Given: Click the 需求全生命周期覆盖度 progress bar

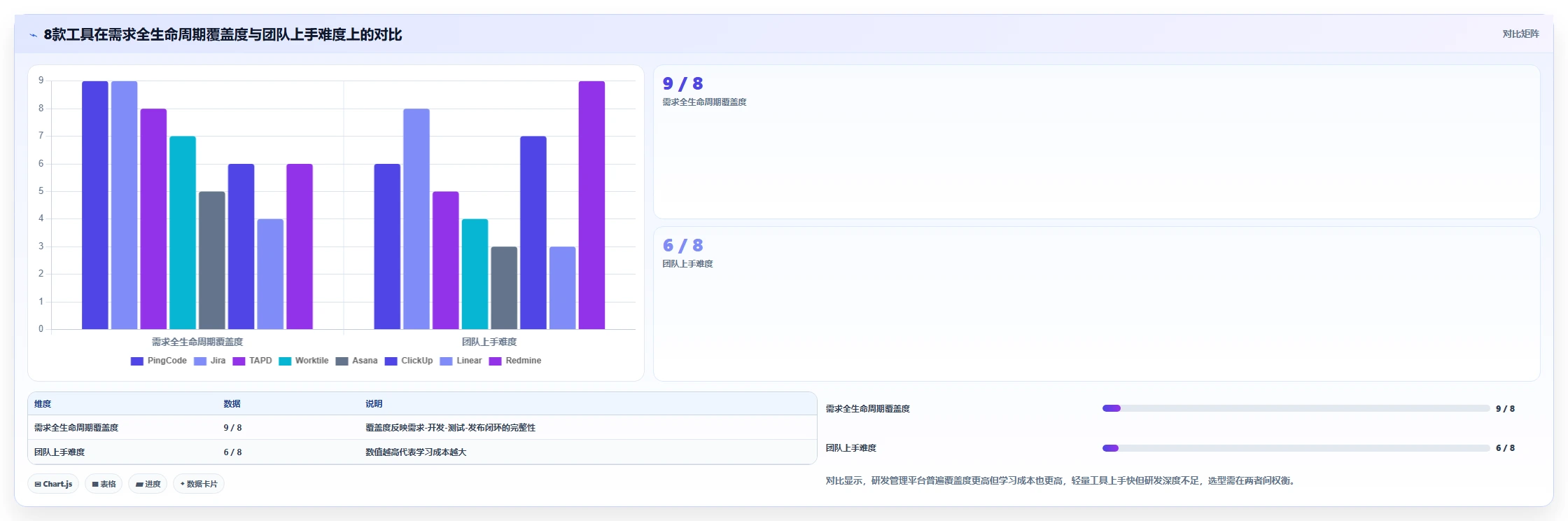Looking at the screenshot, I should click(x=1296, y=408).
